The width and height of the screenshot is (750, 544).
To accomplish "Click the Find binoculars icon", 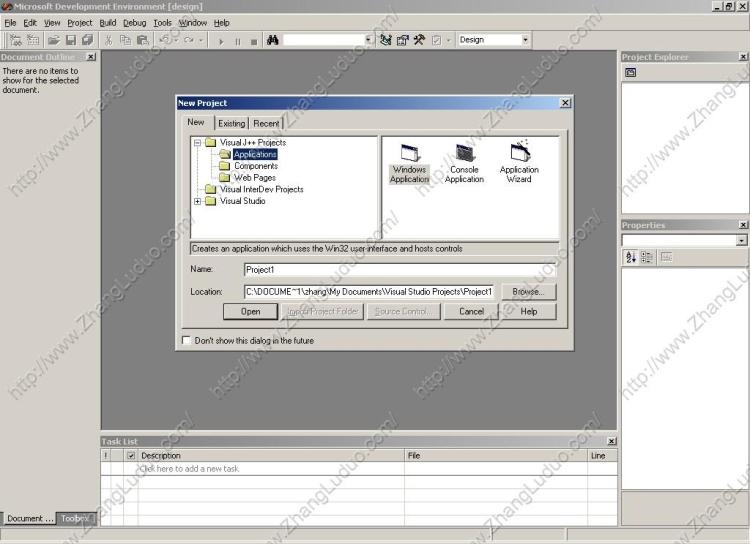I will click(x=273, y=40).
